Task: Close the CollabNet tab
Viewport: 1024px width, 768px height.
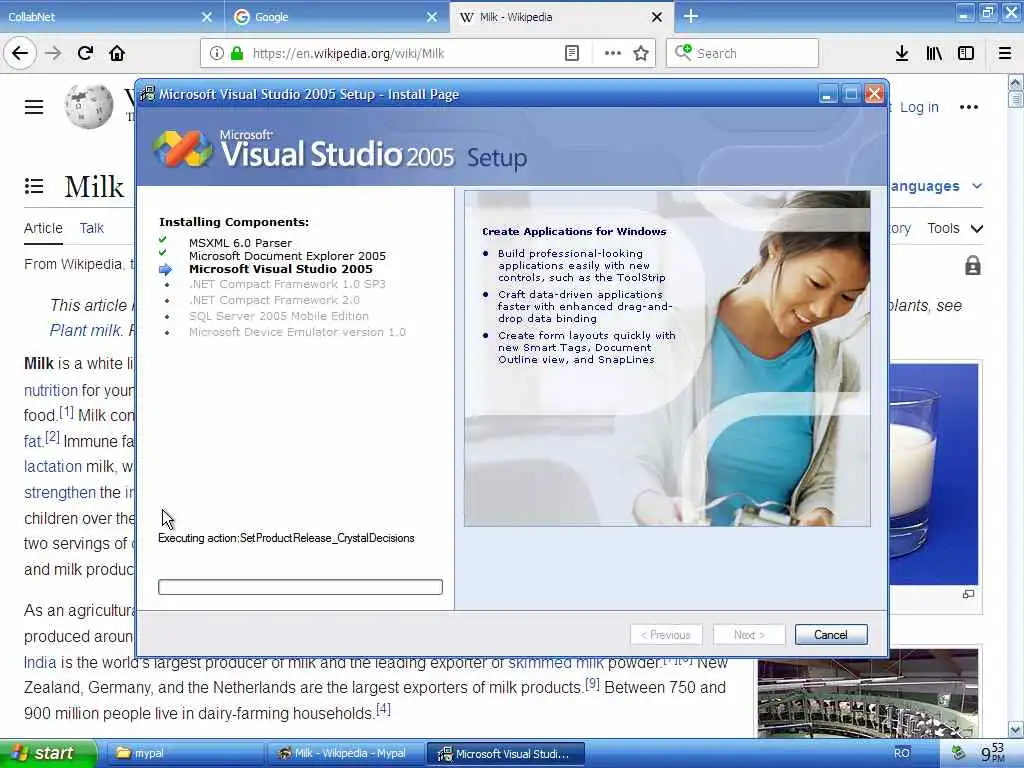Action: click(x=206, y=17)
